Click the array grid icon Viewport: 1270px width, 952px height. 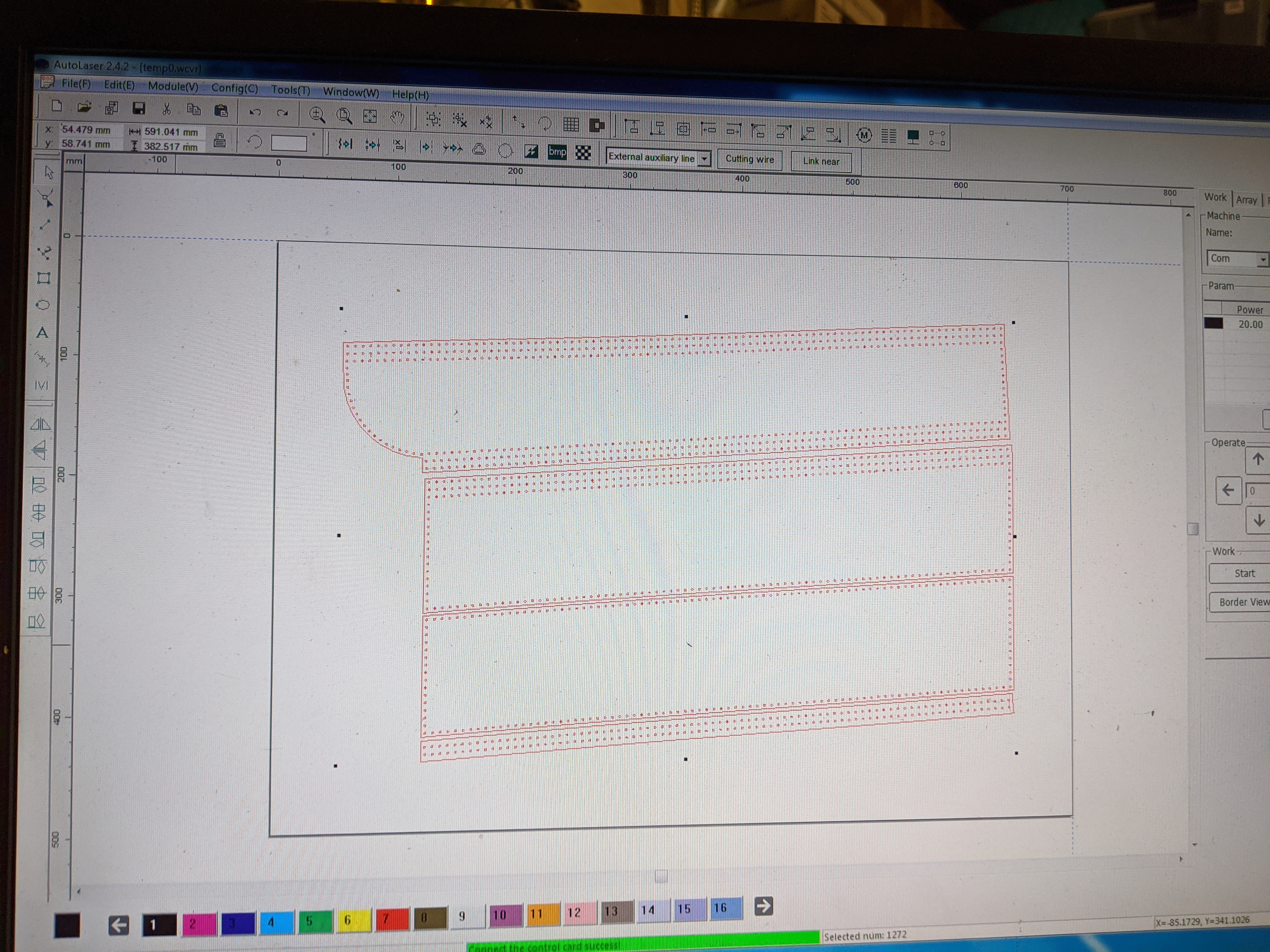[571, 124]
